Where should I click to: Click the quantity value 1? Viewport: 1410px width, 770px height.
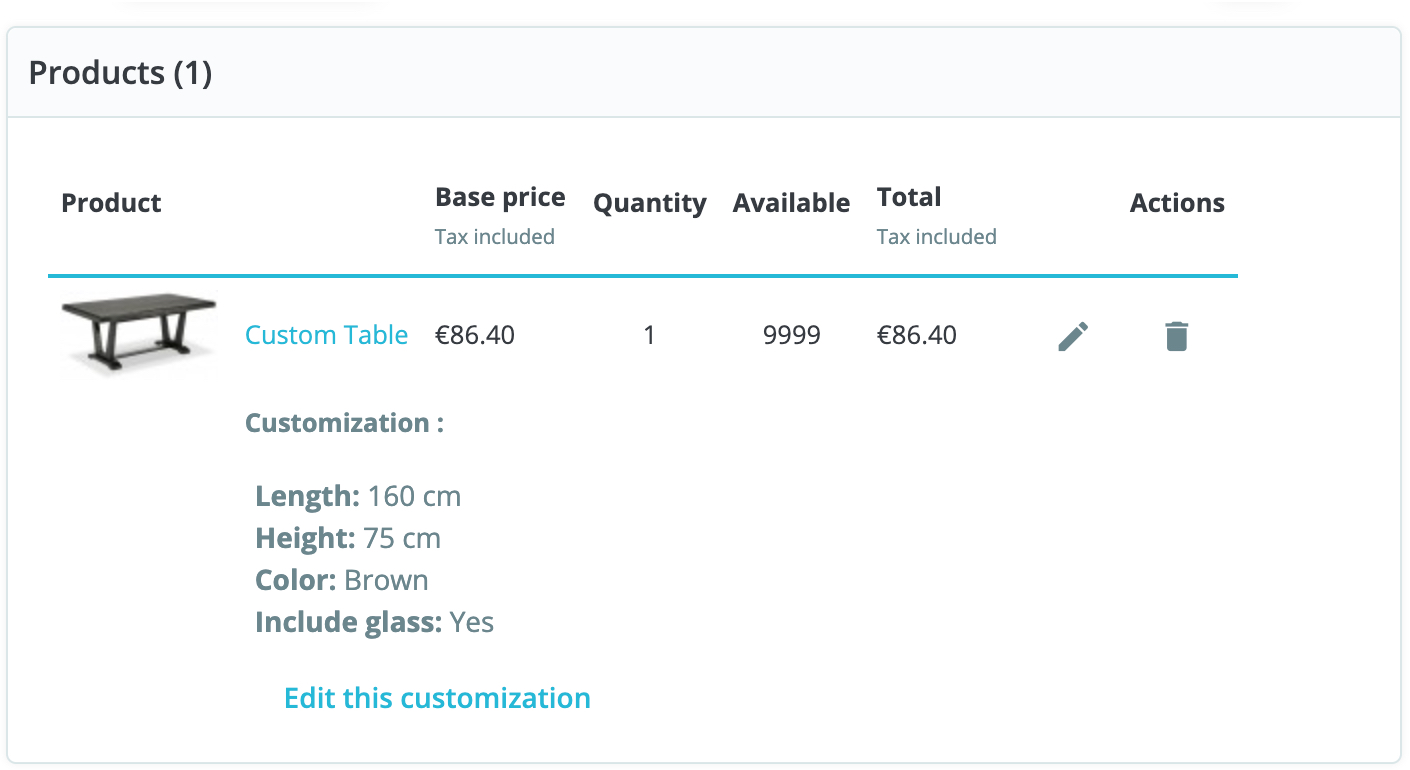pos(649,335)
